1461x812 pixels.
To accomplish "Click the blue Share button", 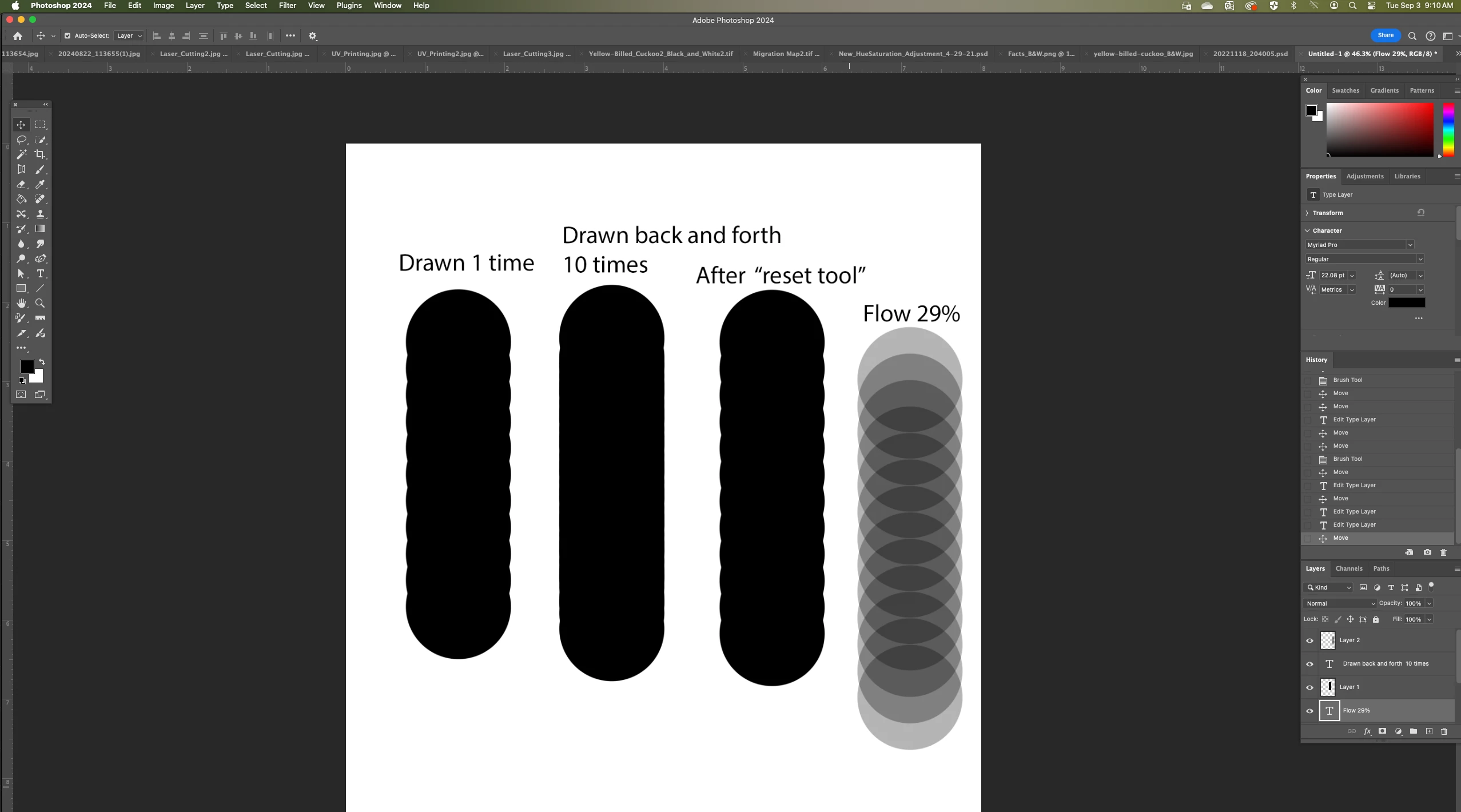I will 1385,35.
